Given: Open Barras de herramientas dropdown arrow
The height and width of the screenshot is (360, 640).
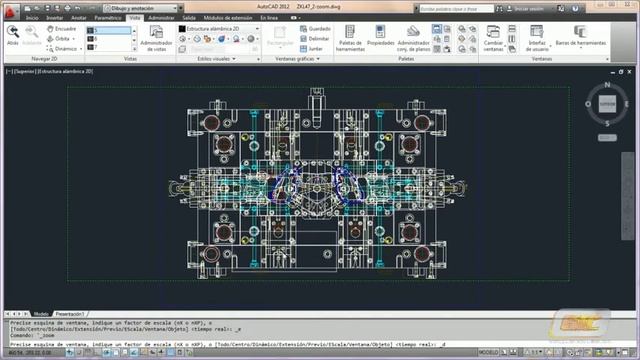Looking at the screenshot, I should pyautogui.click(x=580, y=48).
